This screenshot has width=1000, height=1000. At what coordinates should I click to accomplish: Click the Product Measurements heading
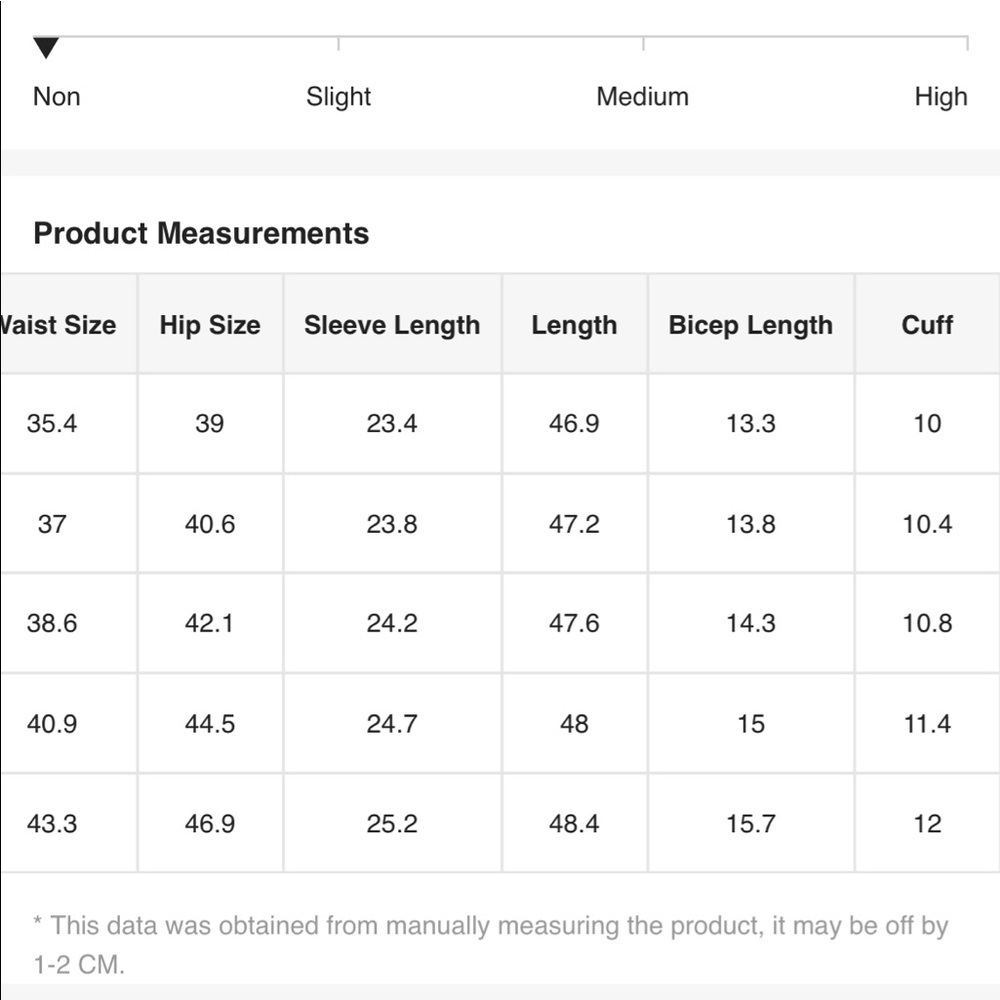click(201, 233)
